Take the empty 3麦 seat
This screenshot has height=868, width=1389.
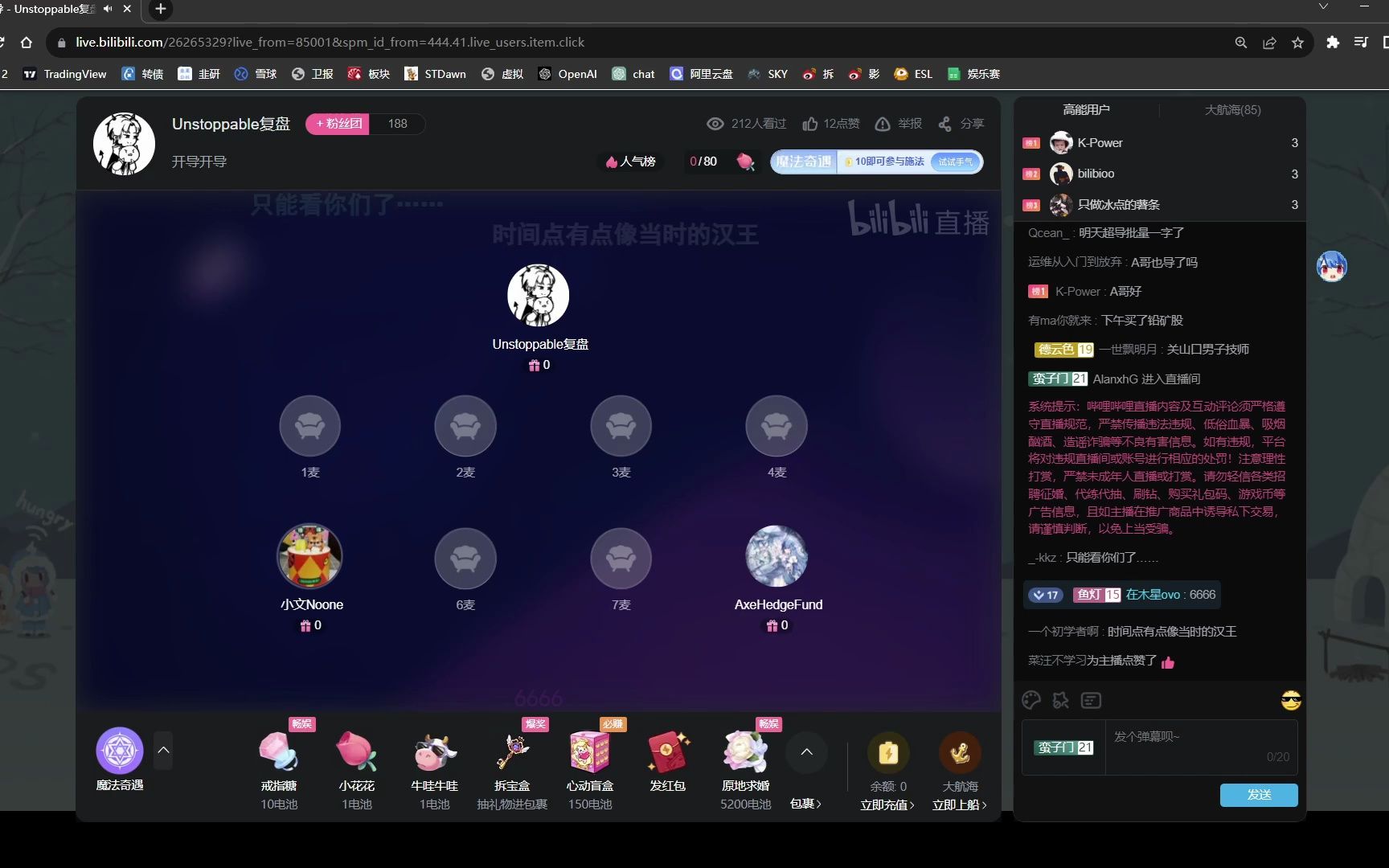click(x=621, y=427)
